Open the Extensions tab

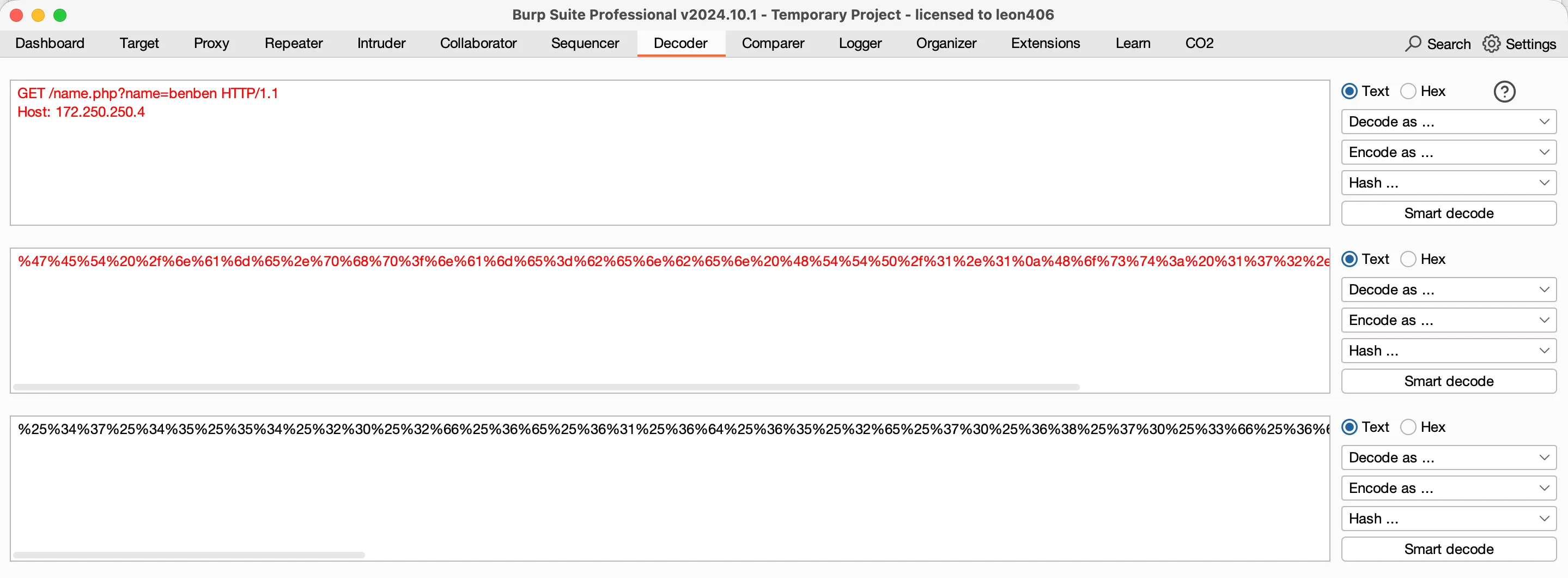pyautogui.click(x=1046, y=43)
